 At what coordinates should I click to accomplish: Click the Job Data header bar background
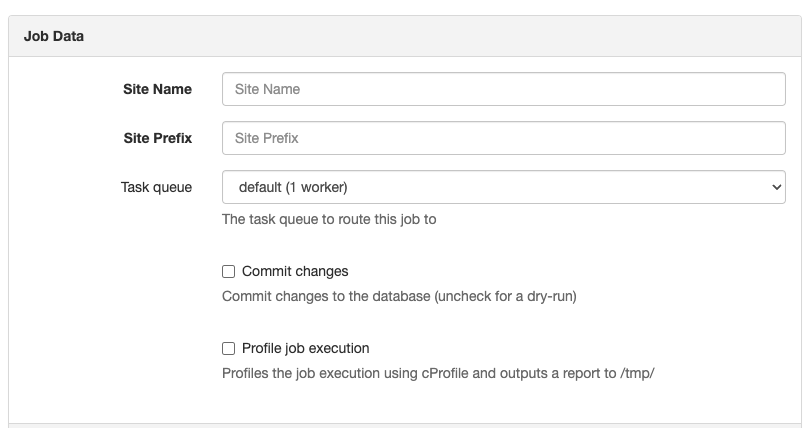tap(405, 36)
